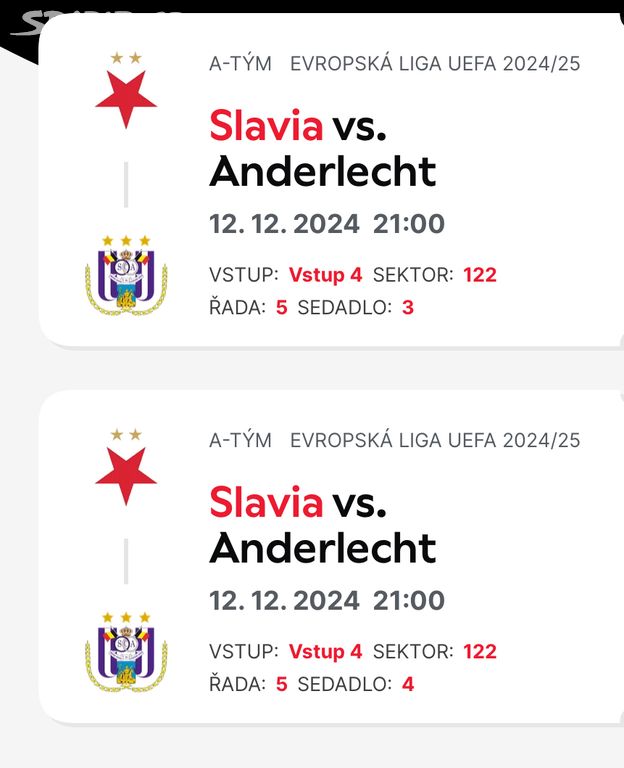Click the date and time on second ticket
Image resolution: width=624 pixels, height=768 pixels.
(x=327, y=600)
